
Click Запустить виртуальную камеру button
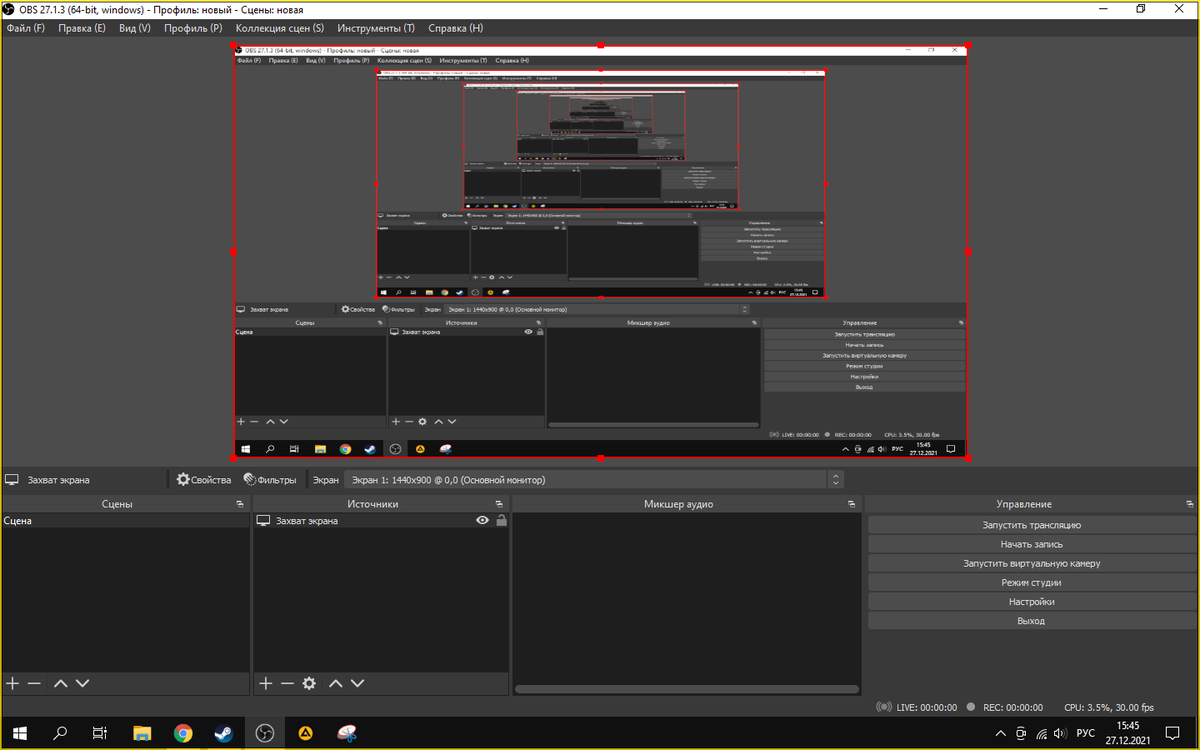(x=1030, y=563)
